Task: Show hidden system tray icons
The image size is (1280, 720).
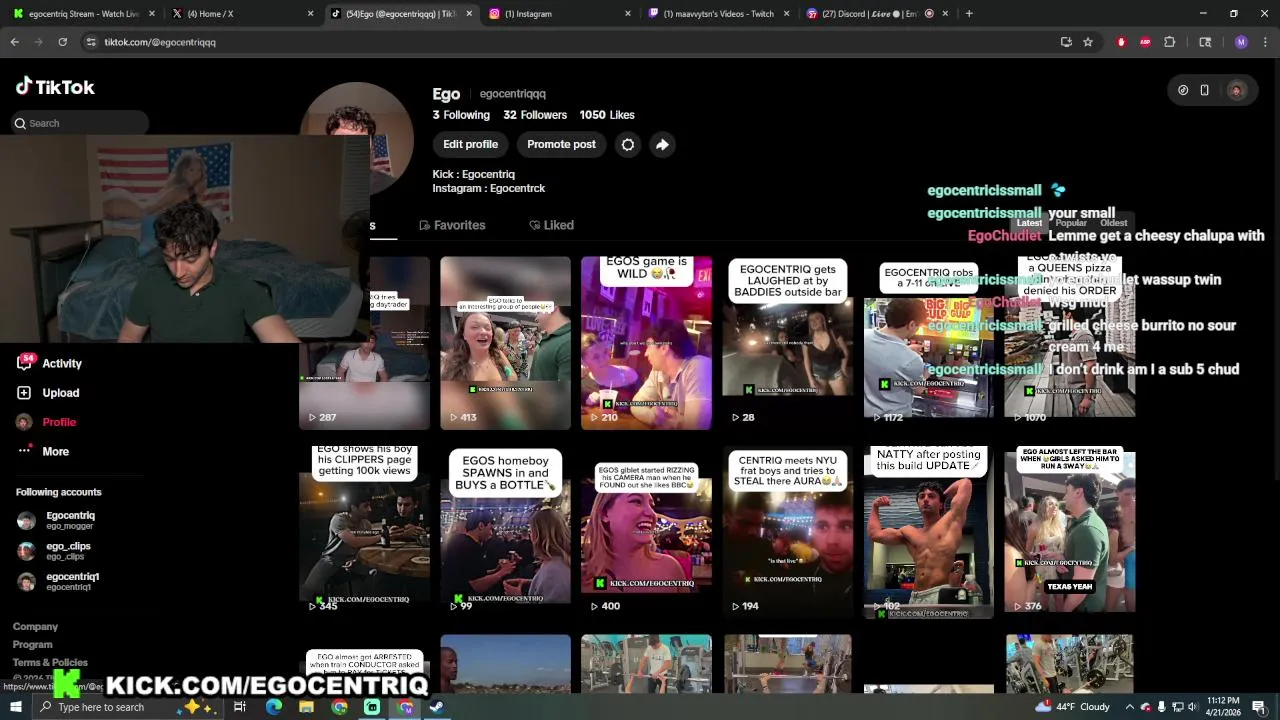Action: click(x=1130, y=707)
